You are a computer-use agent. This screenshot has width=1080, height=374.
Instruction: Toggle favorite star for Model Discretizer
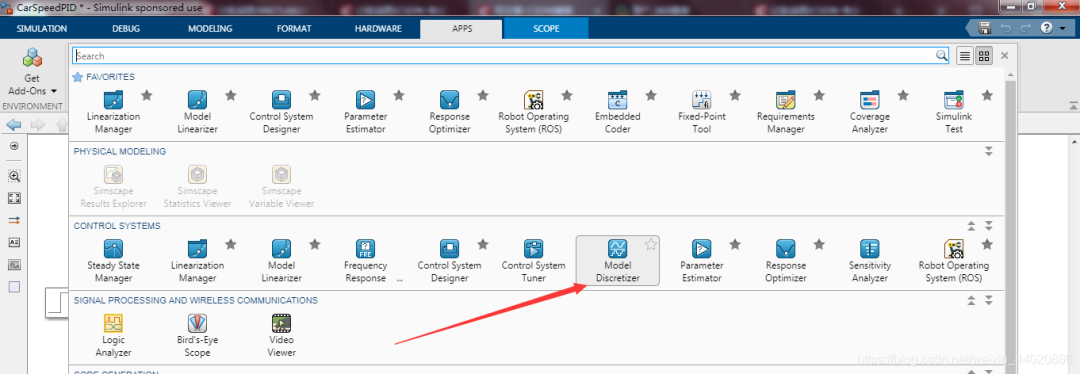coord(651,244)
